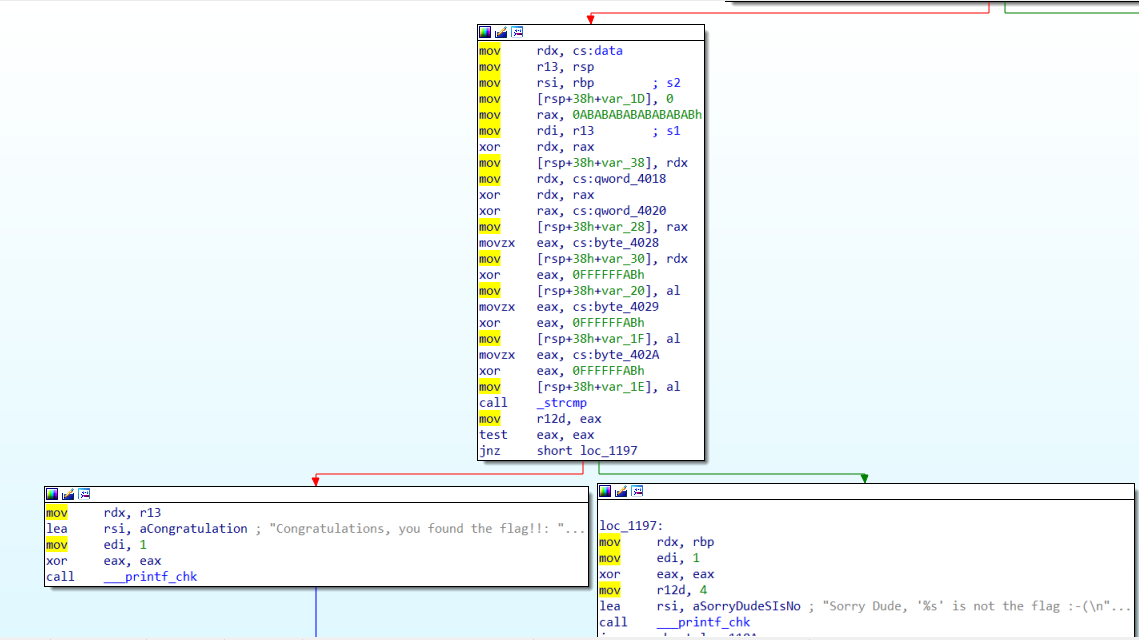The width and height of the screenshot is (1139, 640).
Task: Click 'xor eax, eax' in the Congratulations block
Action: 103,561
